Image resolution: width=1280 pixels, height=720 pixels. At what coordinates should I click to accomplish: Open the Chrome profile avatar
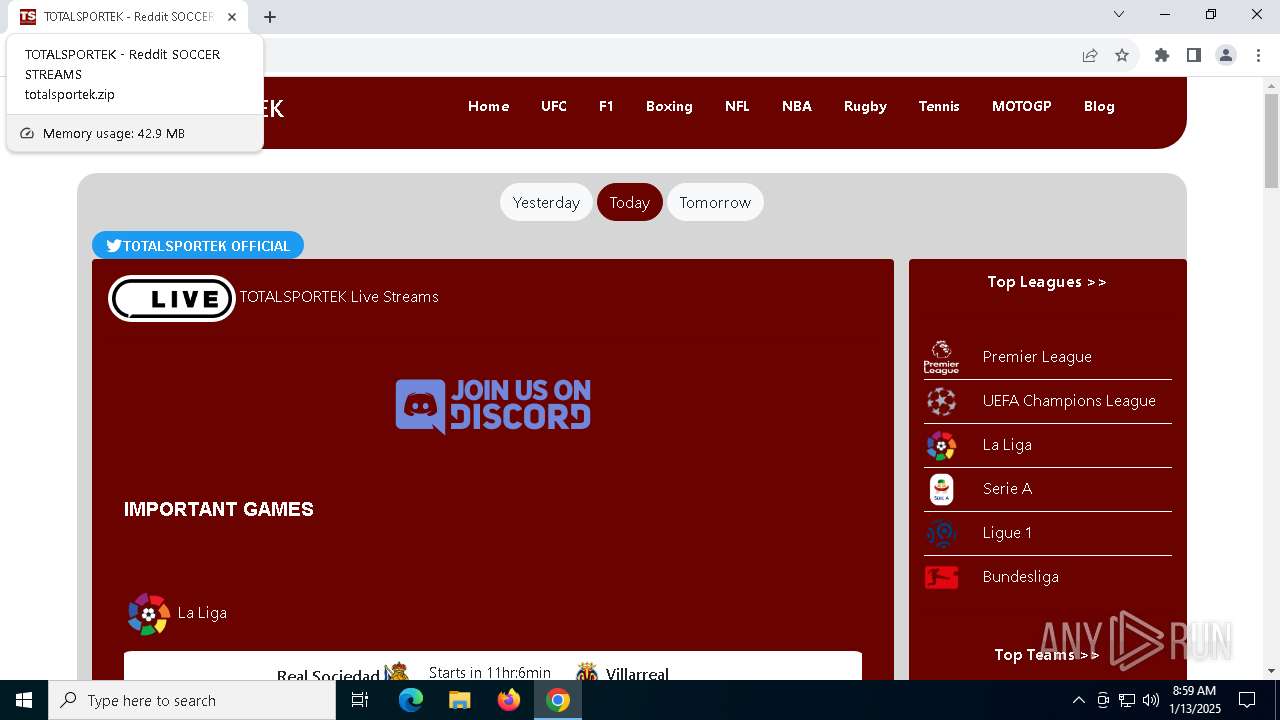tap(1226, 55)
